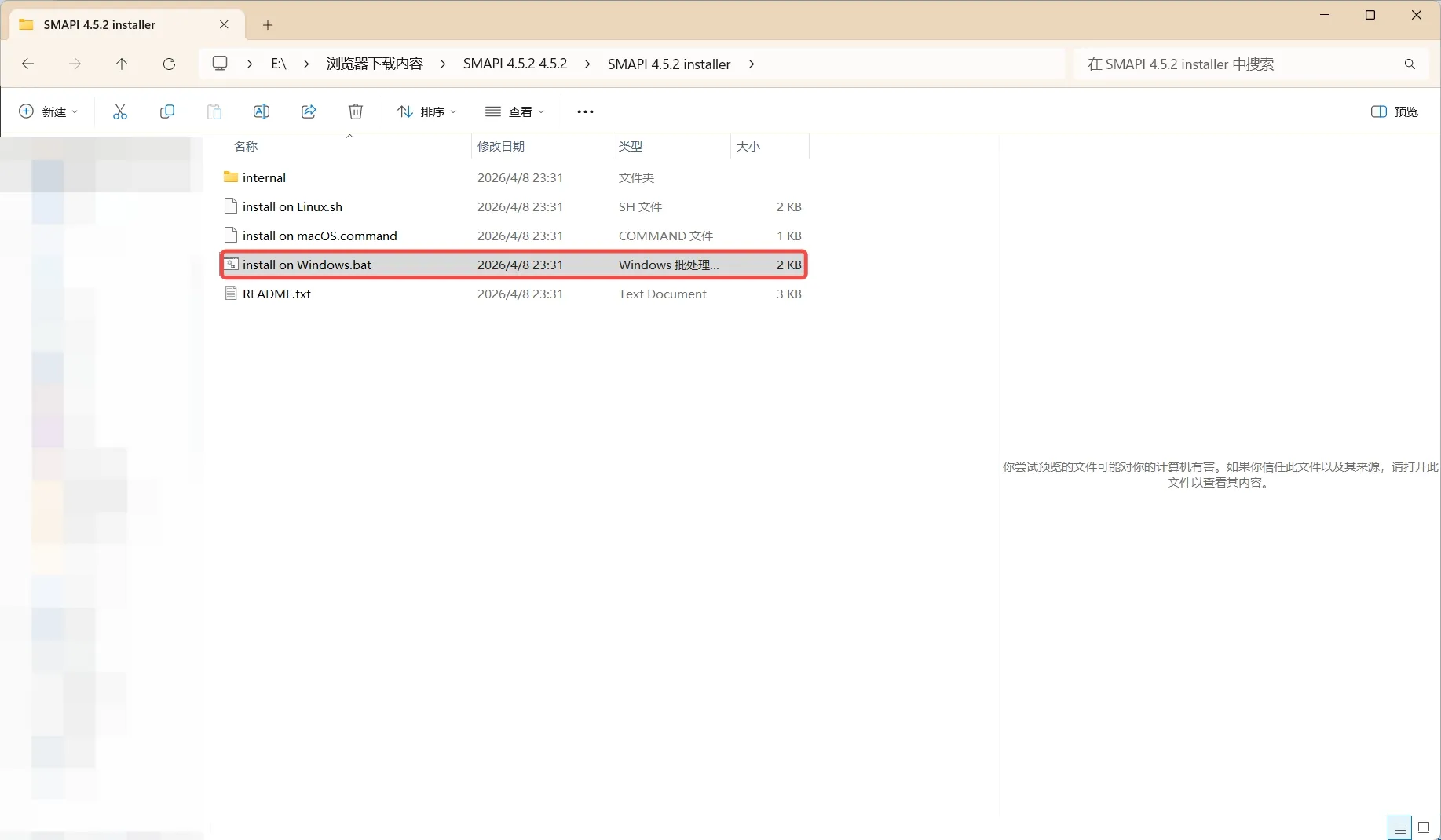Click the Windows 批处理 type cell
The image size is (1441, 840).
(669, 265)
